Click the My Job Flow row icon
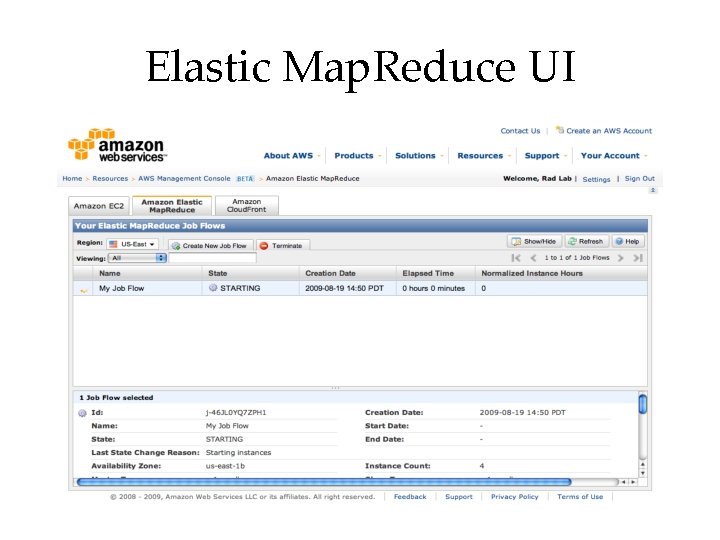The image size is (720, 540). 84,290
